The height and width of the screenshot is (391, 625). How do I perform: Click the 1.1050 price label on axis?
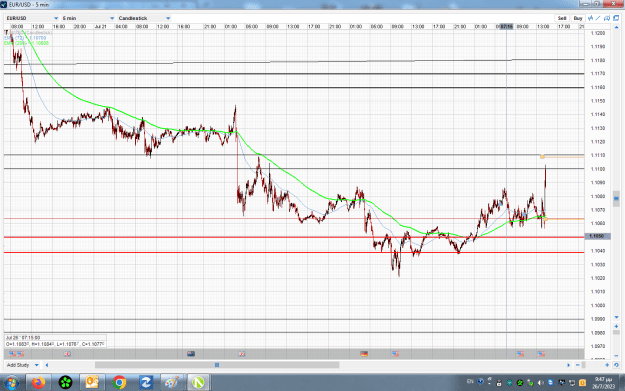[x=597, y=236]
